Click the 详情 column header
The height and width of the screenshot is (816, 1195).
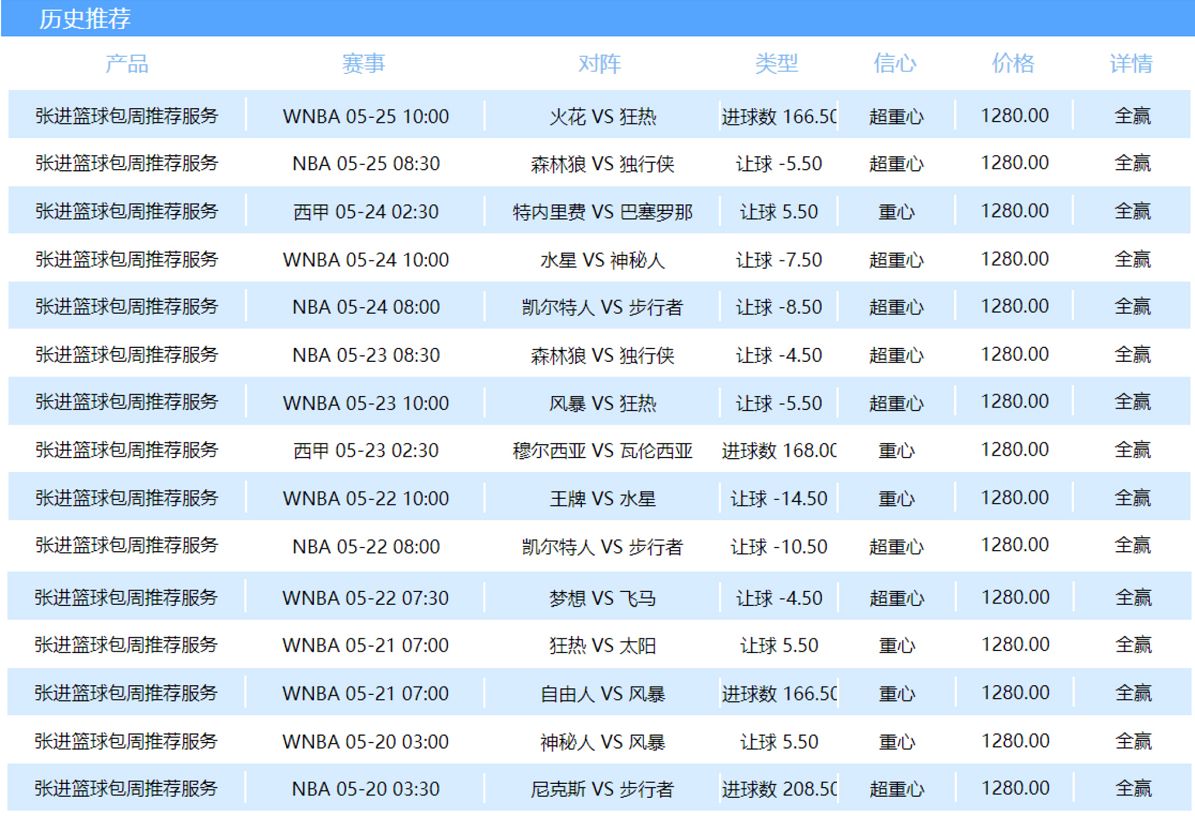[x=1131, y=63]
